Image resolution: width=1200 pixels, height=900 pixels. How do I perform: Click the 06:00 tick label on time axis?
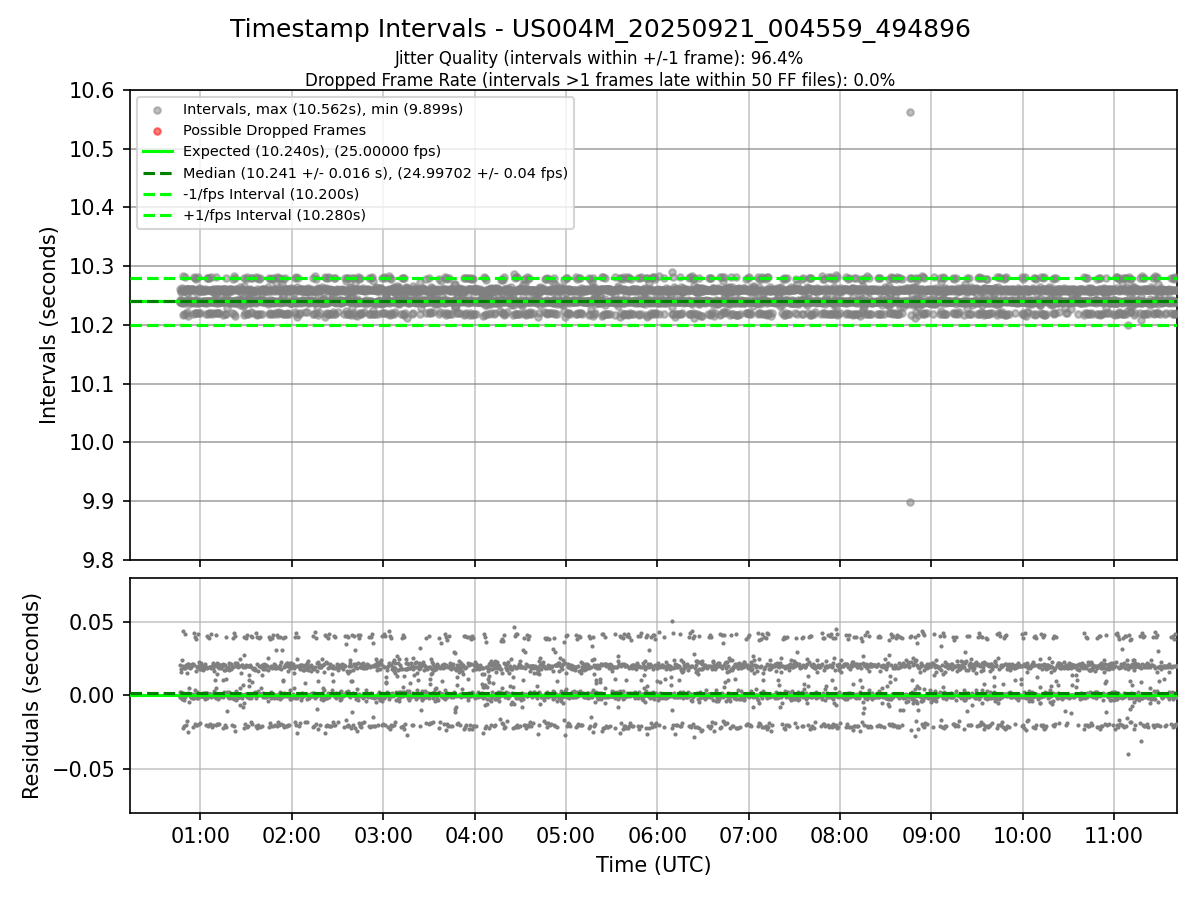(x=657, y=833)
